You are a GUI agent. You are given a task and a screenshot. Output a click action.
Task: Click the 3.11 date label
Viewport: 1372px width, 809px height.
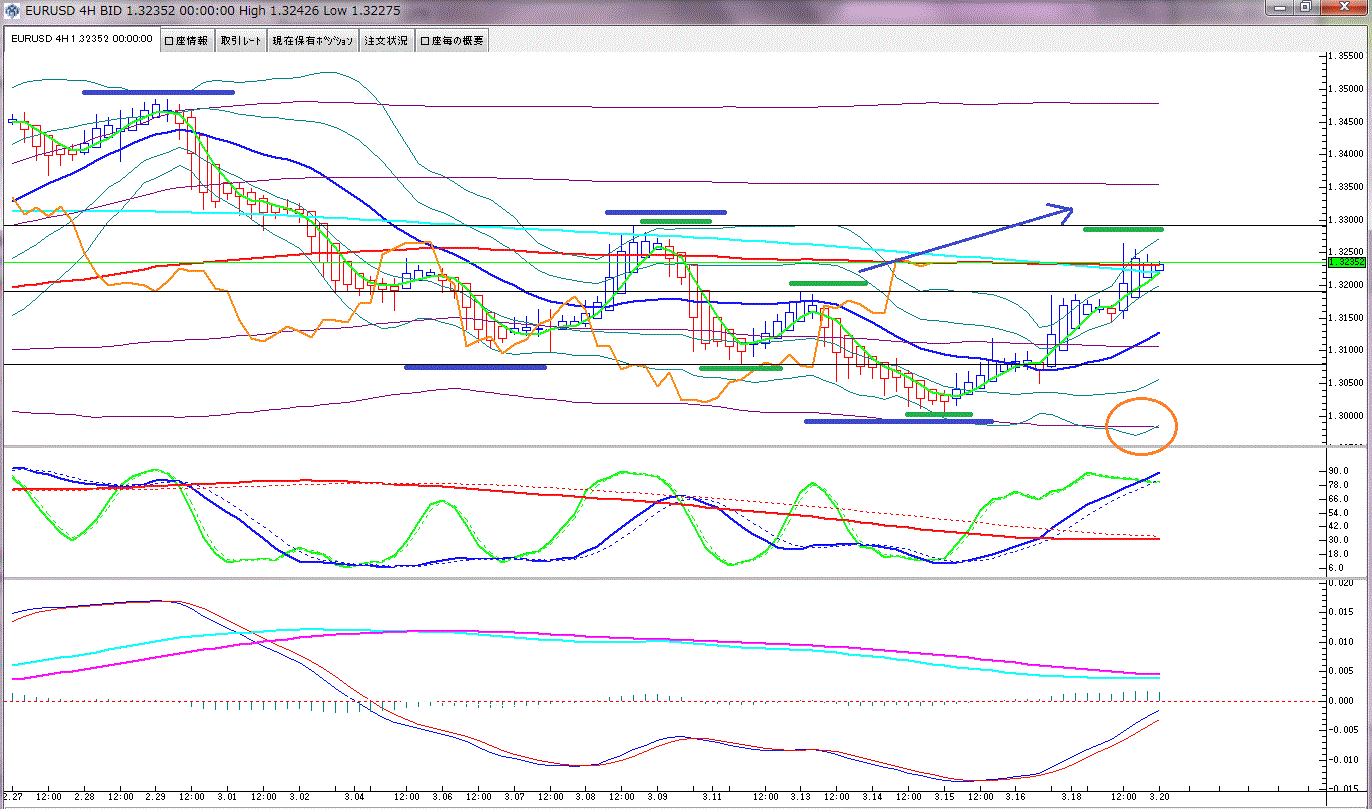coord(712,798)
